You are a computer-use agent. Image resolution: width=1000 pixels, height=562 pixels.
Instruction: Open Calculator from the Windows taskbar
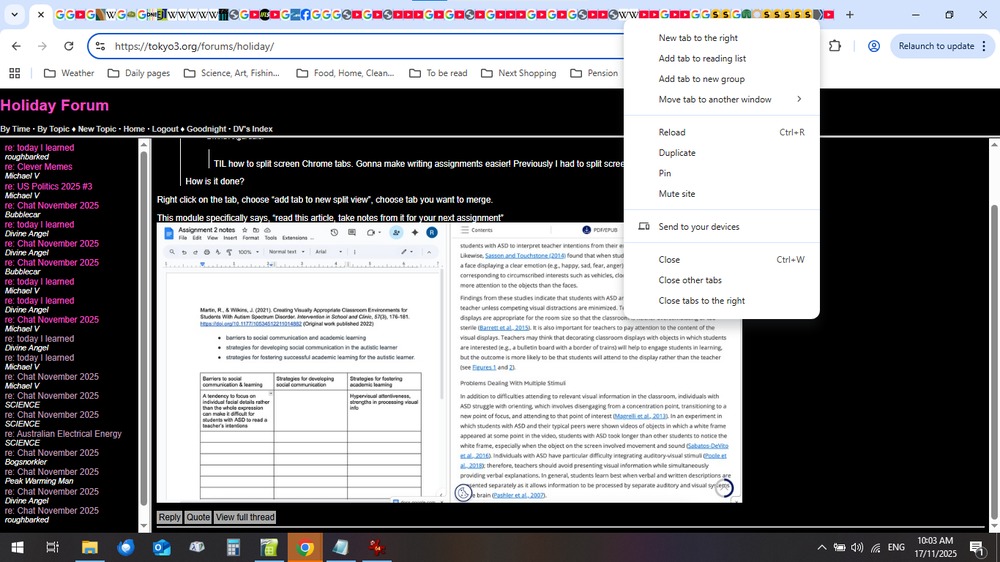pyautogui.click(x=233, y=547)
